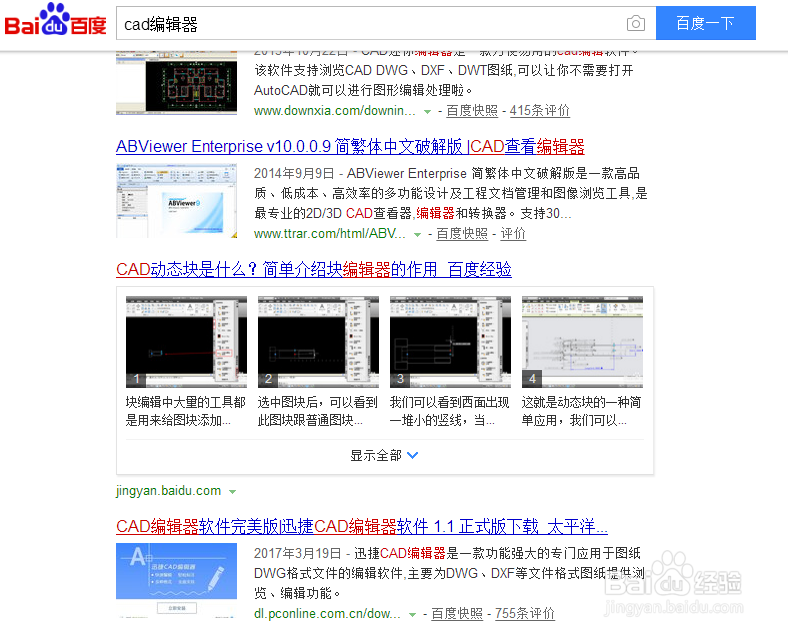Open step 4 thumbnail of Jingyan result
788x635 pixels.
coord(582,342)
